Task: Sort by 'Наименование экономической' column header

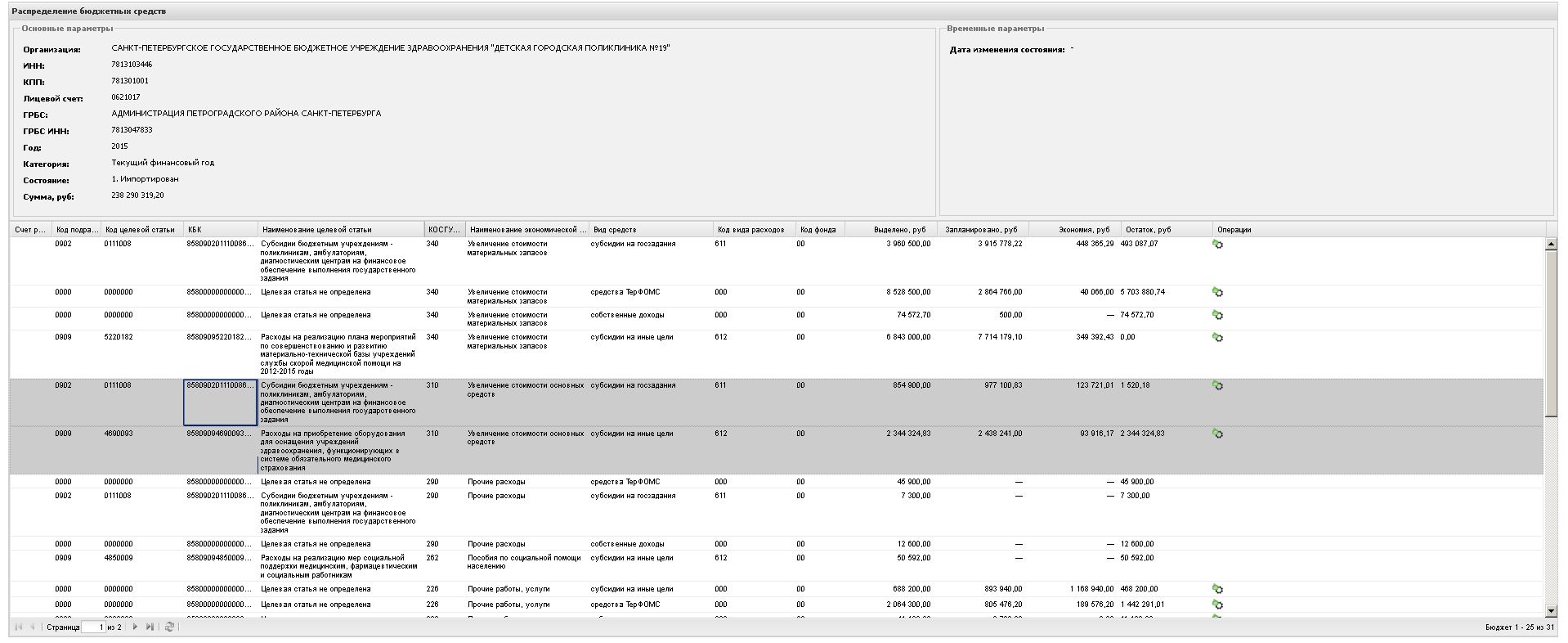Action: point(528,230)
